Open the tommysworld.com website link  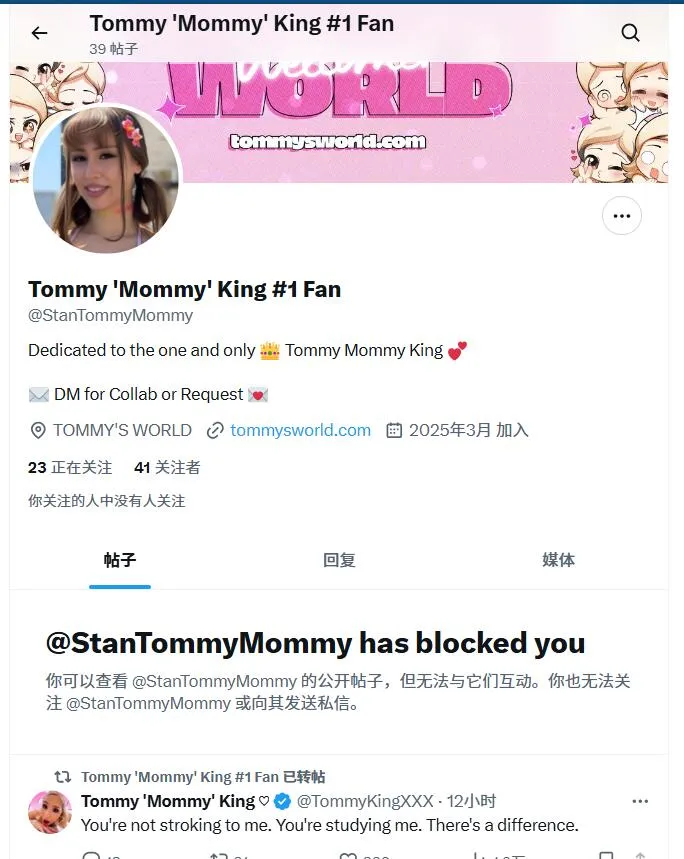[x=300, y=430]
